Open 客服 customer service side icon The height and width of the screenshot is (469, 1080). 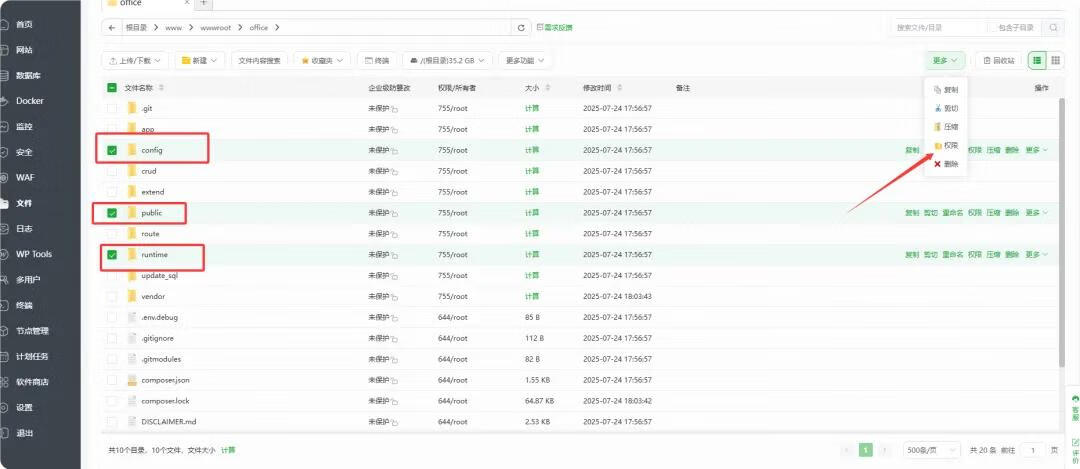click(1074, 408)
